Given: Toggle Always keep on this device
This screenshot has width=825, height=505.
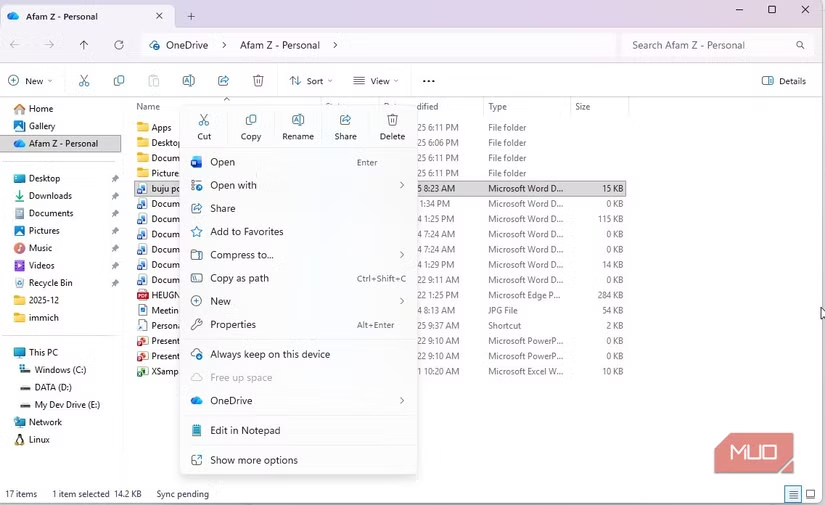Looking at the screenshot, I should 269,354.
